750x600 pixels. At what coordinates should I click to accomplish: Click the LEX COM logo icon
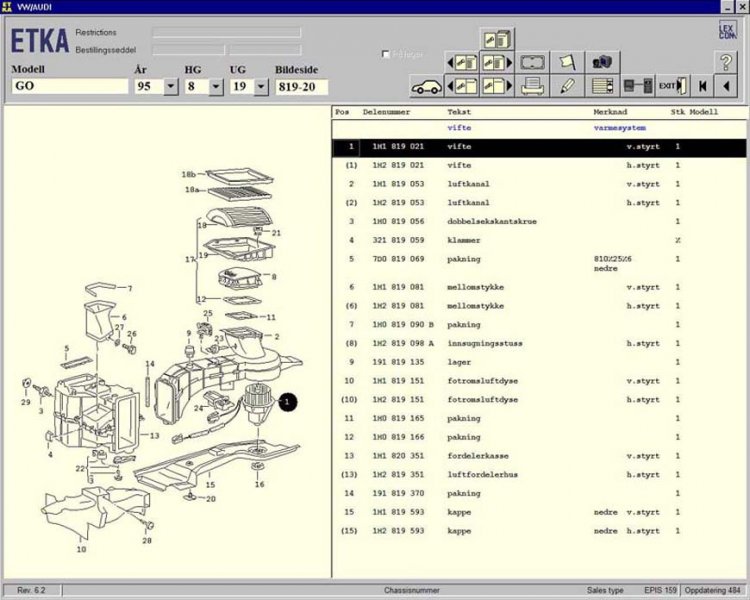coord(727,31)
